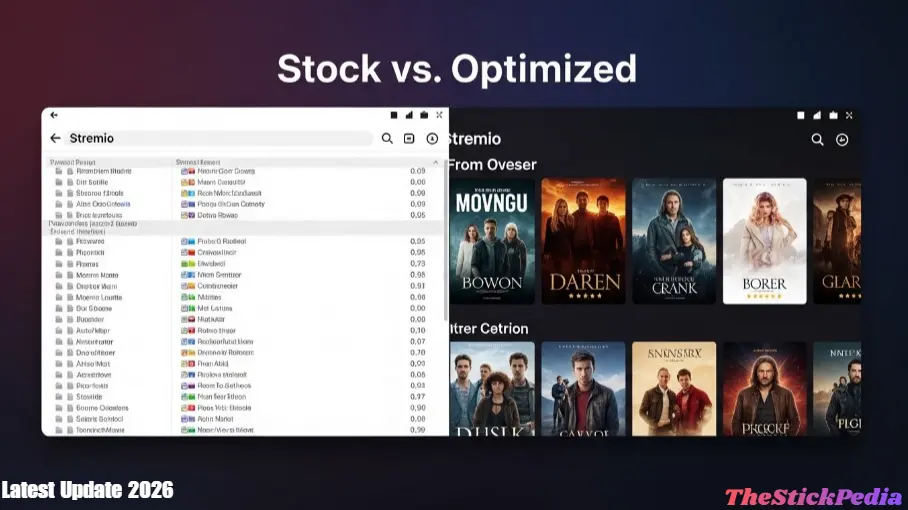This screenshot has height=510, width=908.
Task: Open the GLAR poster at row end
Action: (x=837, y=241)
